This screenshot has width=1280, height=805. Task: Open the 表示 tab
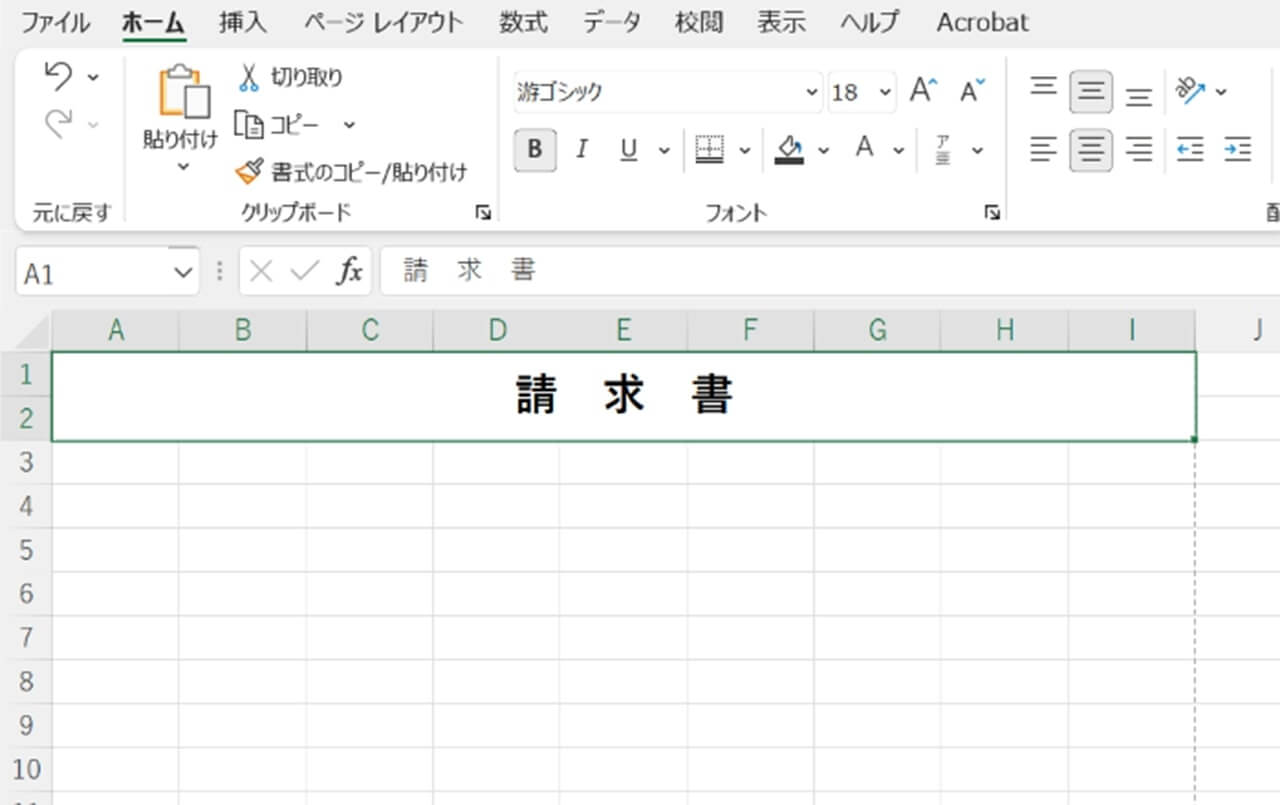781,22
